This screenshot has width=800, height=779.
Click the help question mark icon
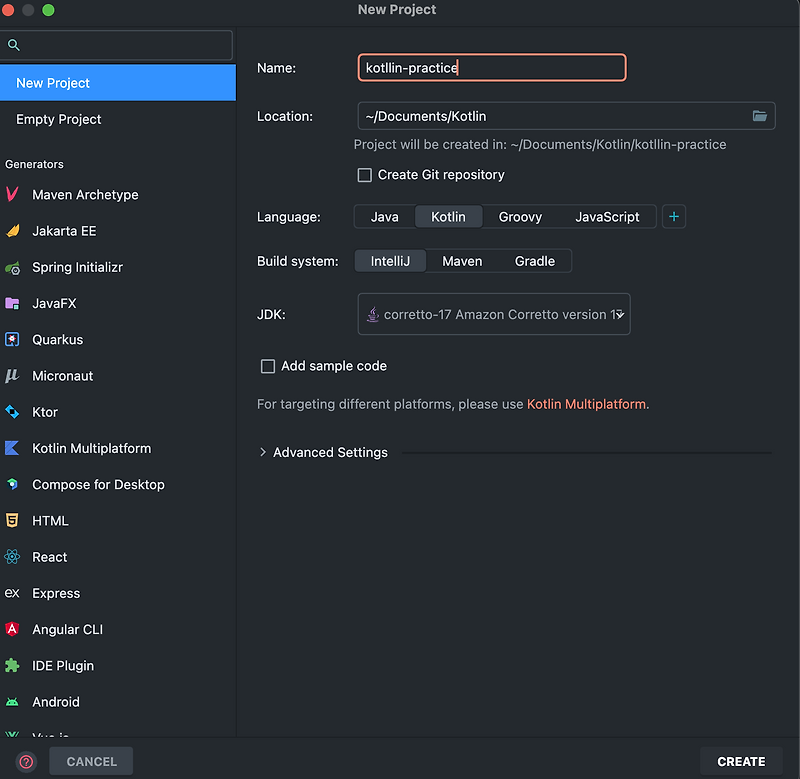[x=24, y=761]
